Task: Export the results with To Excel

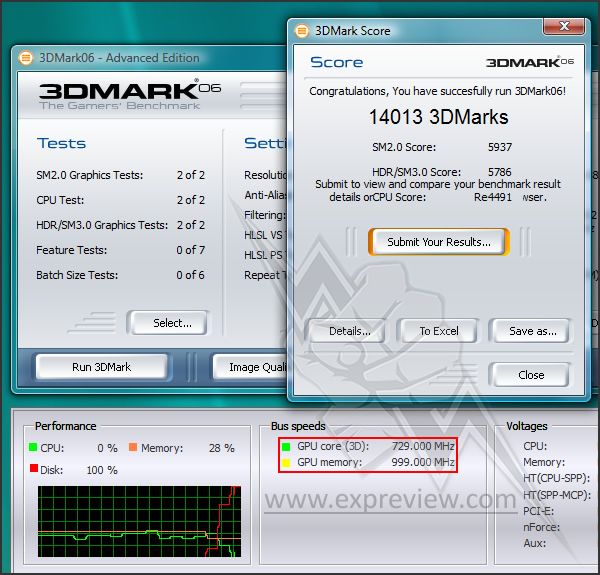Action: (438, 331)
